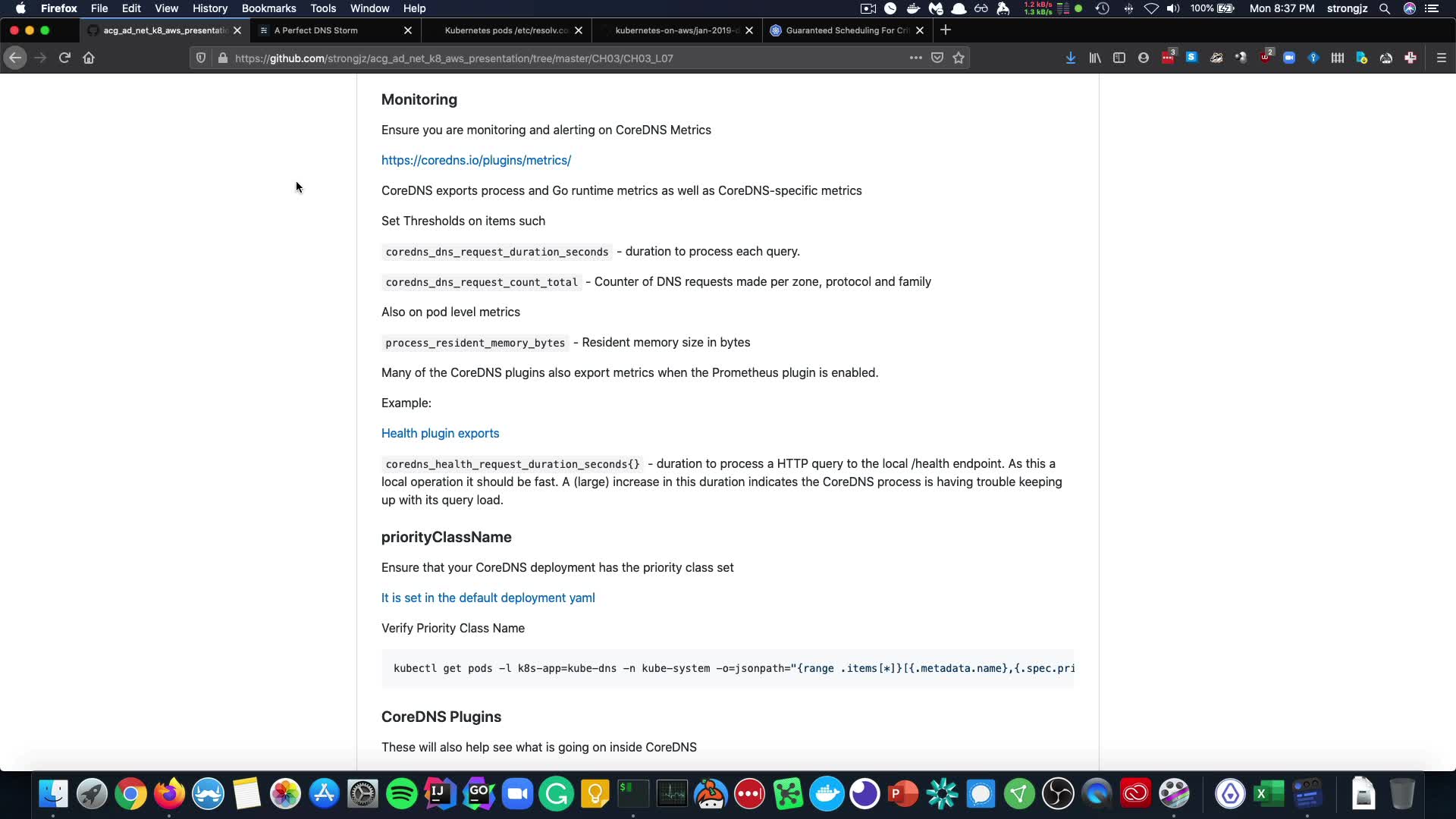
Task: Open the Library bookshelf icon
Action: (1094, 58)
